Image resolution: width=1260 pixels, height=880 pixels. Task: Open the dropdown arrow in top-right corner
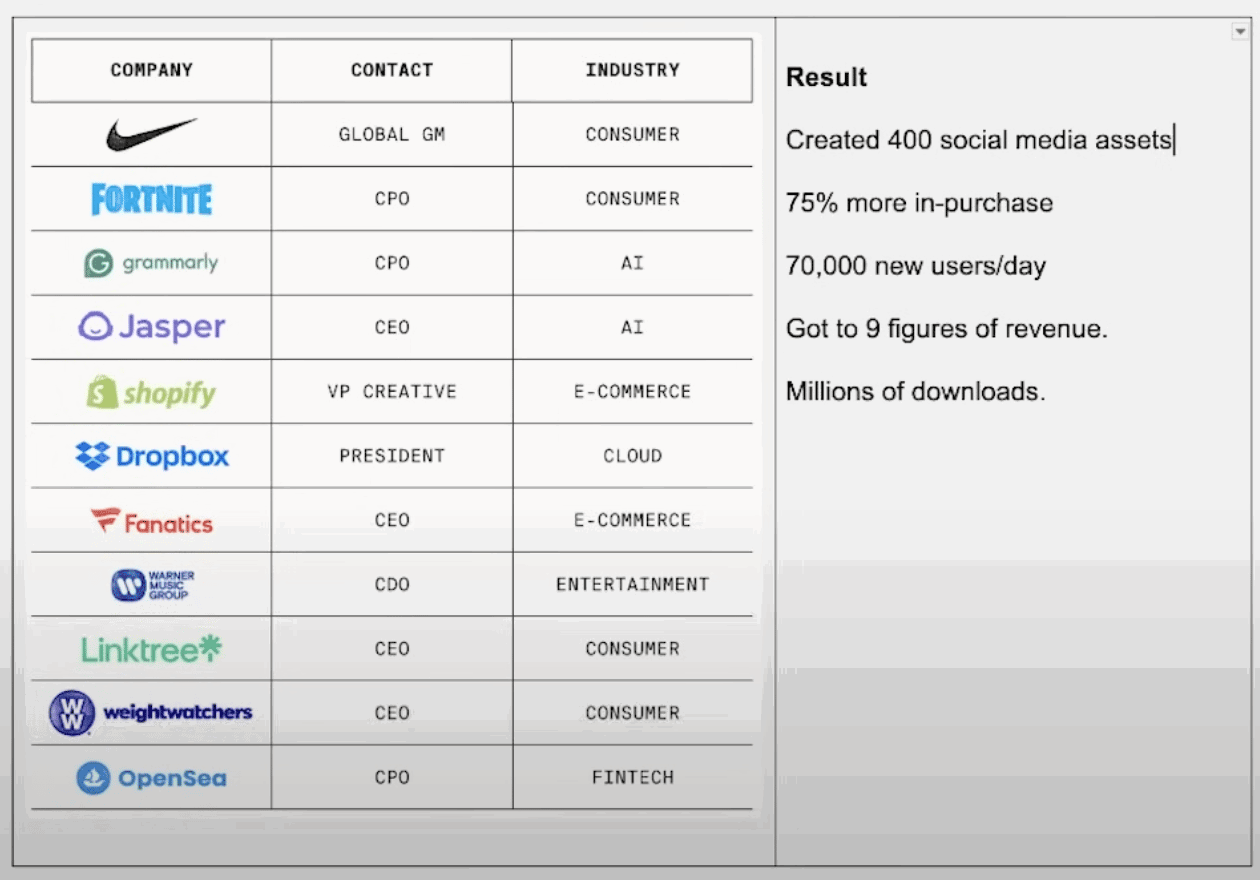click(1239, 32)
